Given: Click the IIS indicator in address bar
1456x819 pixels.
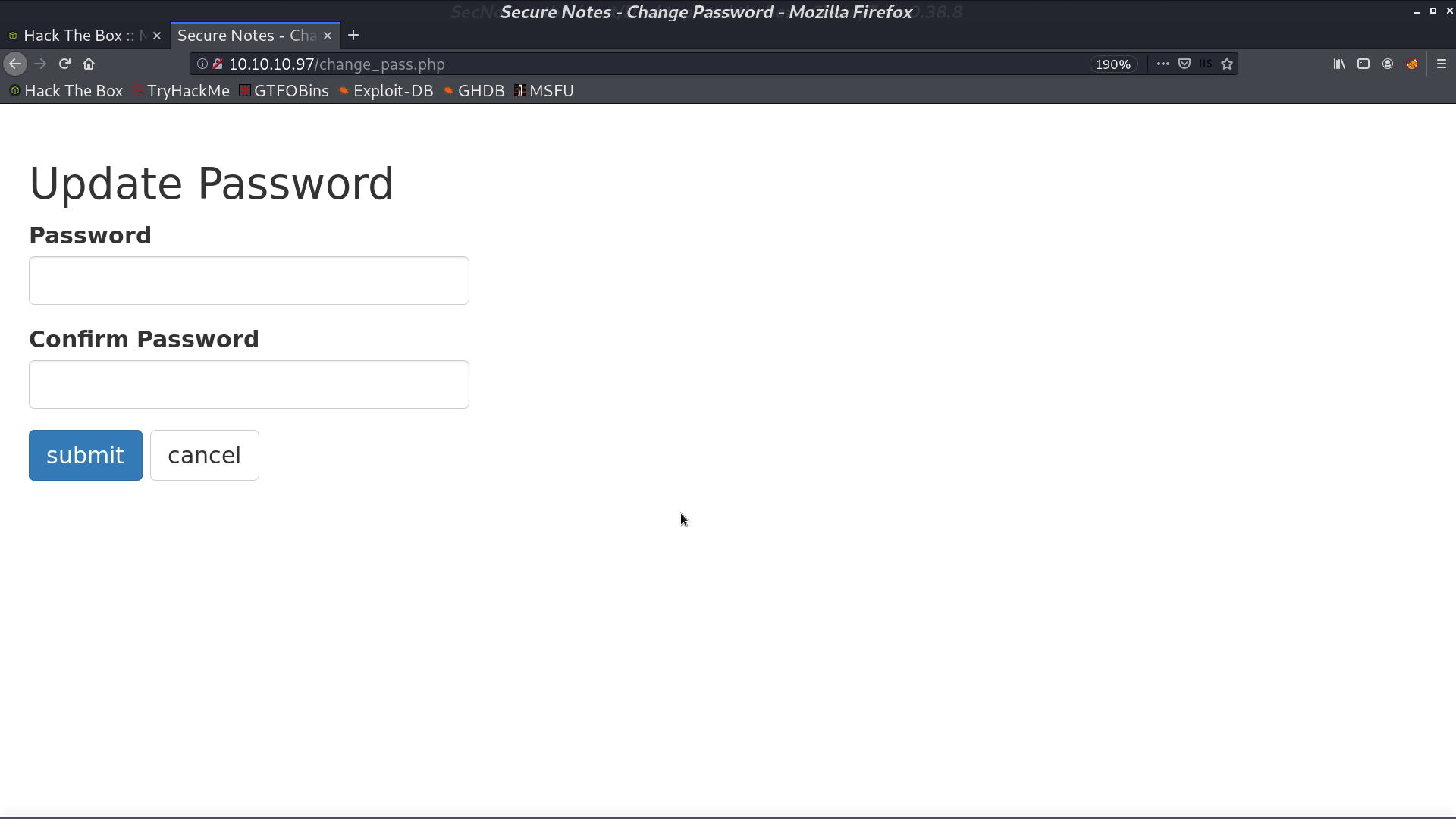Looking at the screenshot, I should [x=1206, y=64].
